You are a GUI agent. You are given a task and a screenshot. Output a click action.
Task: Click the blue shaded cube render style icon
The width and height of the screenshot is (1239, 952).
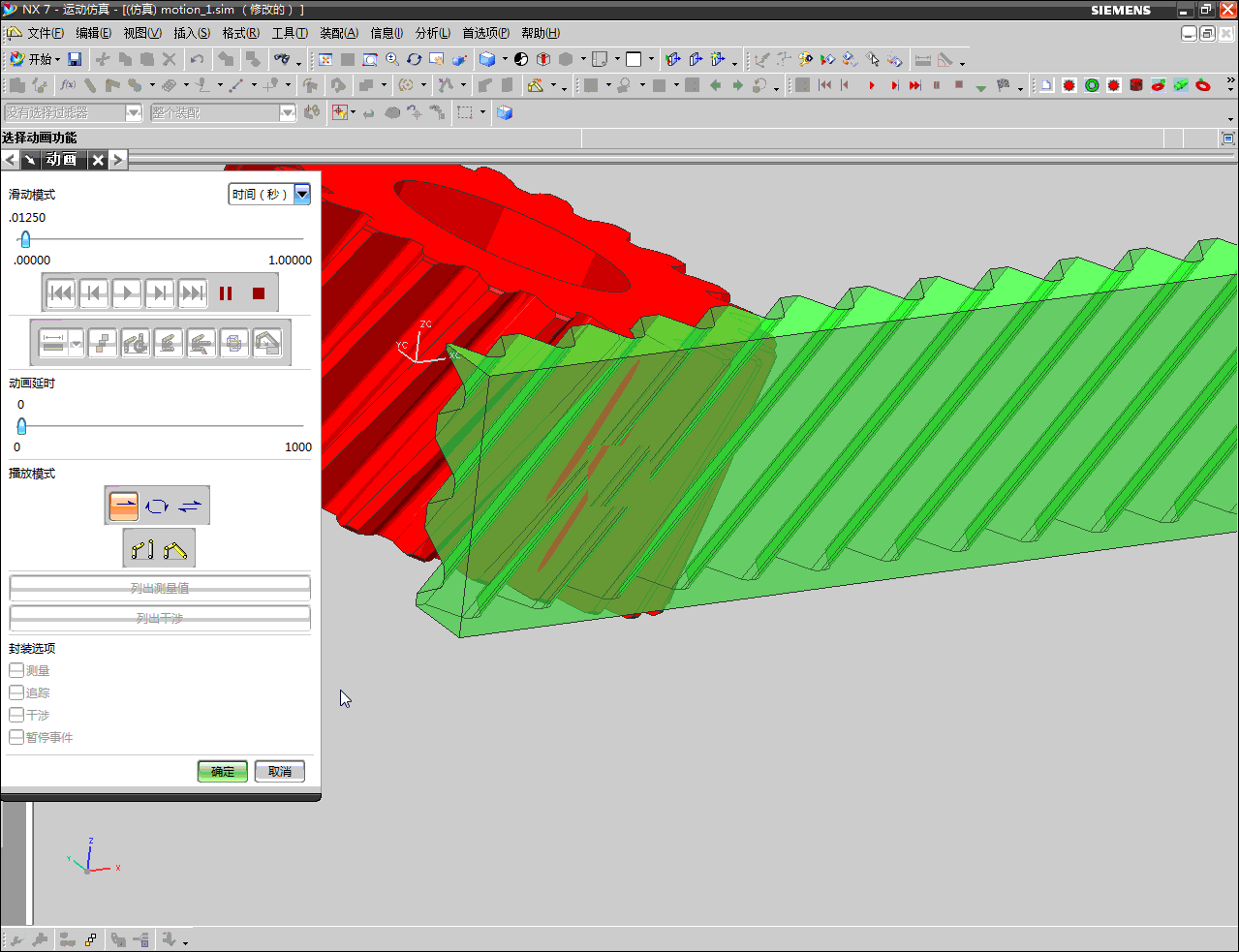[x=488, y=59]
